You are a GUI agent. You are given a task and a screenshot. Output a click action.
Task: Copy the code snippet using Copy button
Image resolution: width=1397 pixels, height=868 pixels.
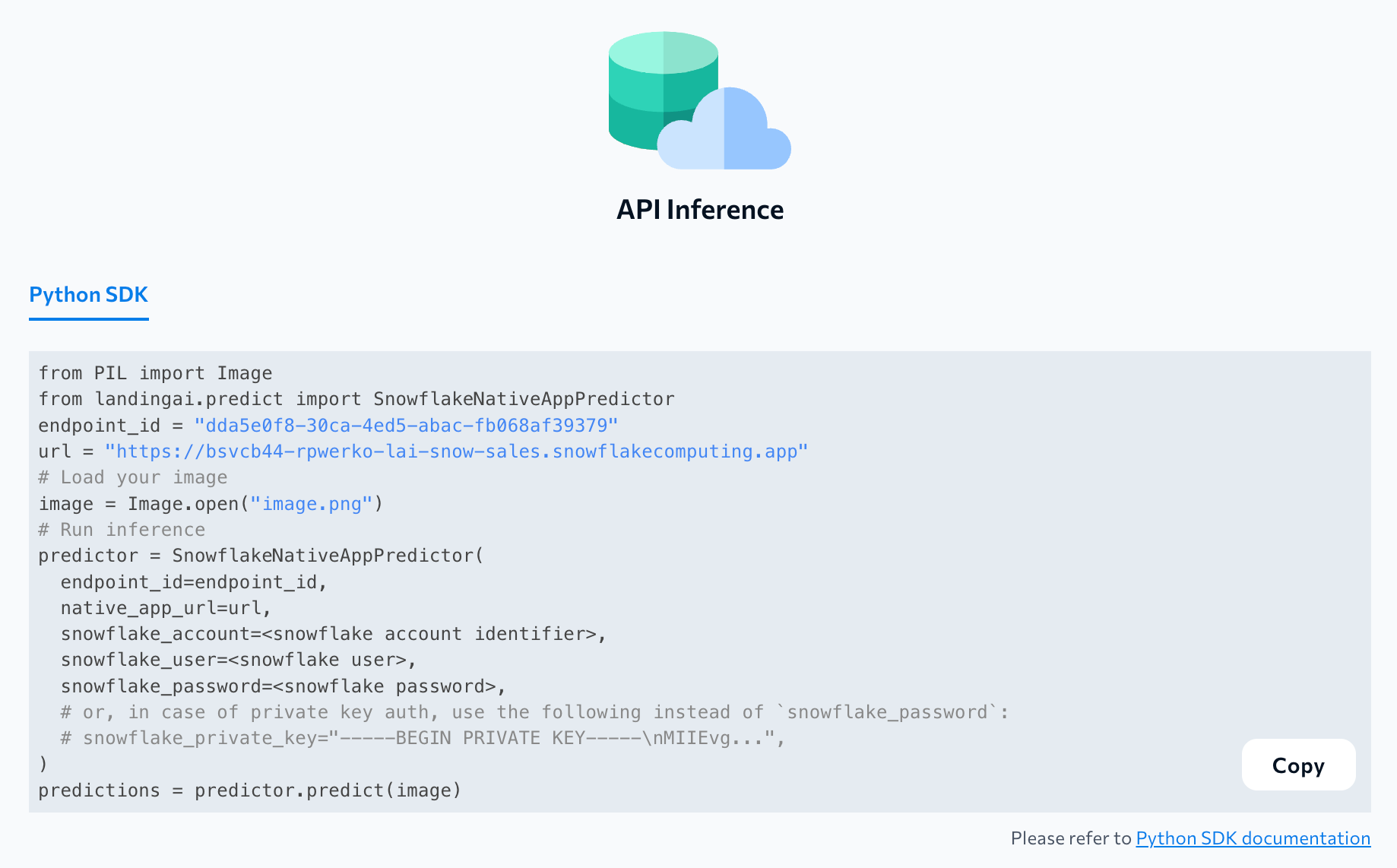tap(1297, 765)
